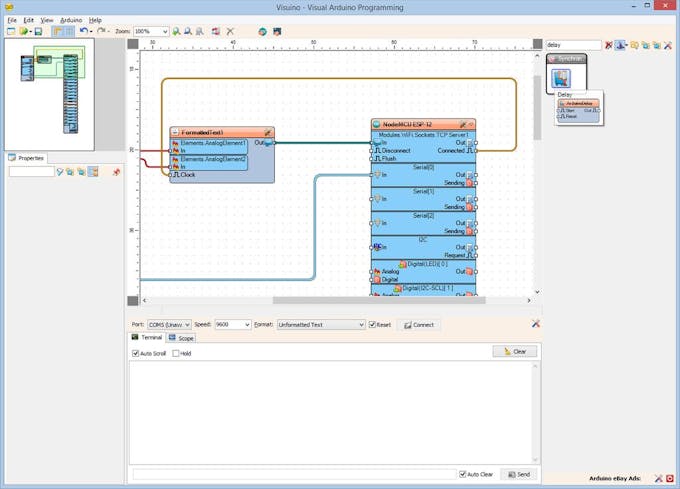The width and height of the screenshot is (680, 489).
Task: Open the Arduino menu
Action: [x=71, y=20]
